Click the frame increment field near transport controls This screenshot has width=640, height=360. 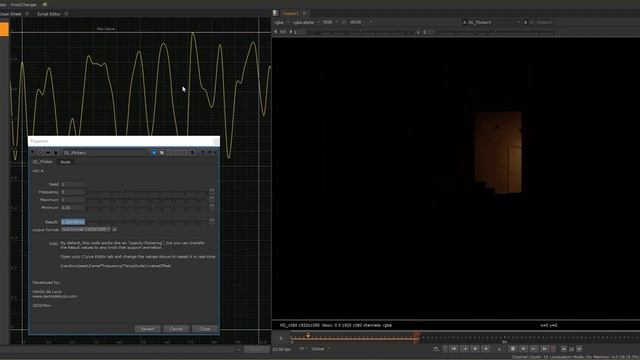tap(571, 349)
